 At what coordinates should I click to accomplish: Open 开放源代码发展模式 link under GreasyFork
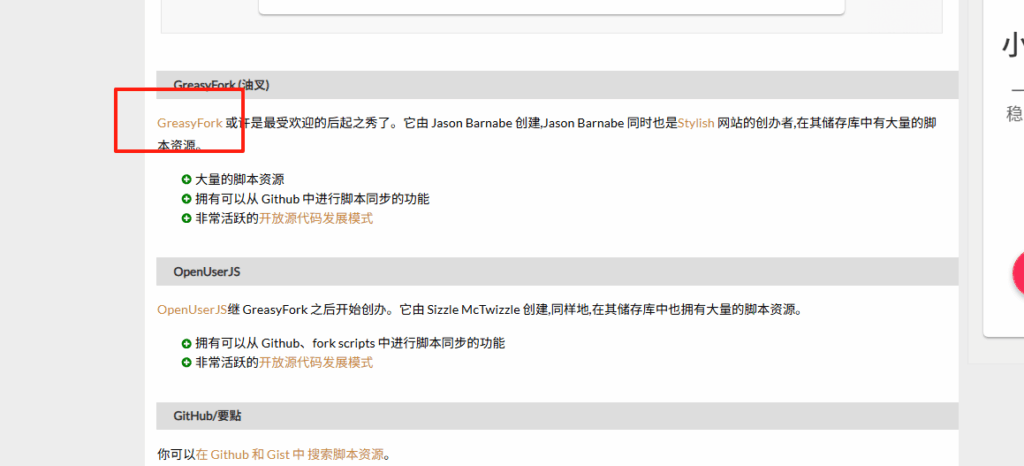tap(316, 218)
